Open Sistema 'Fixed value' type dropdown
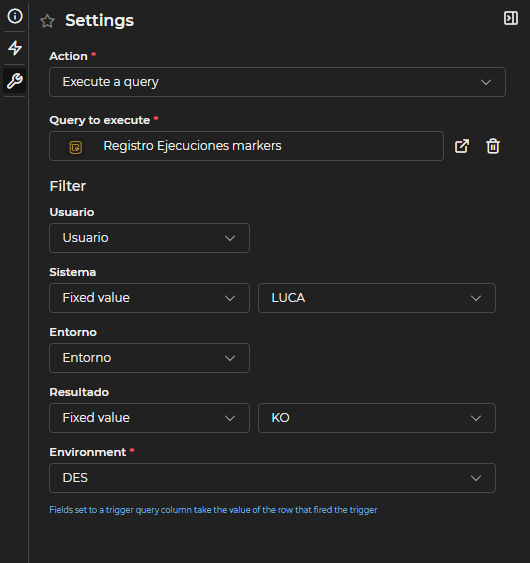 pyautogui.click(x=149, y=298)
